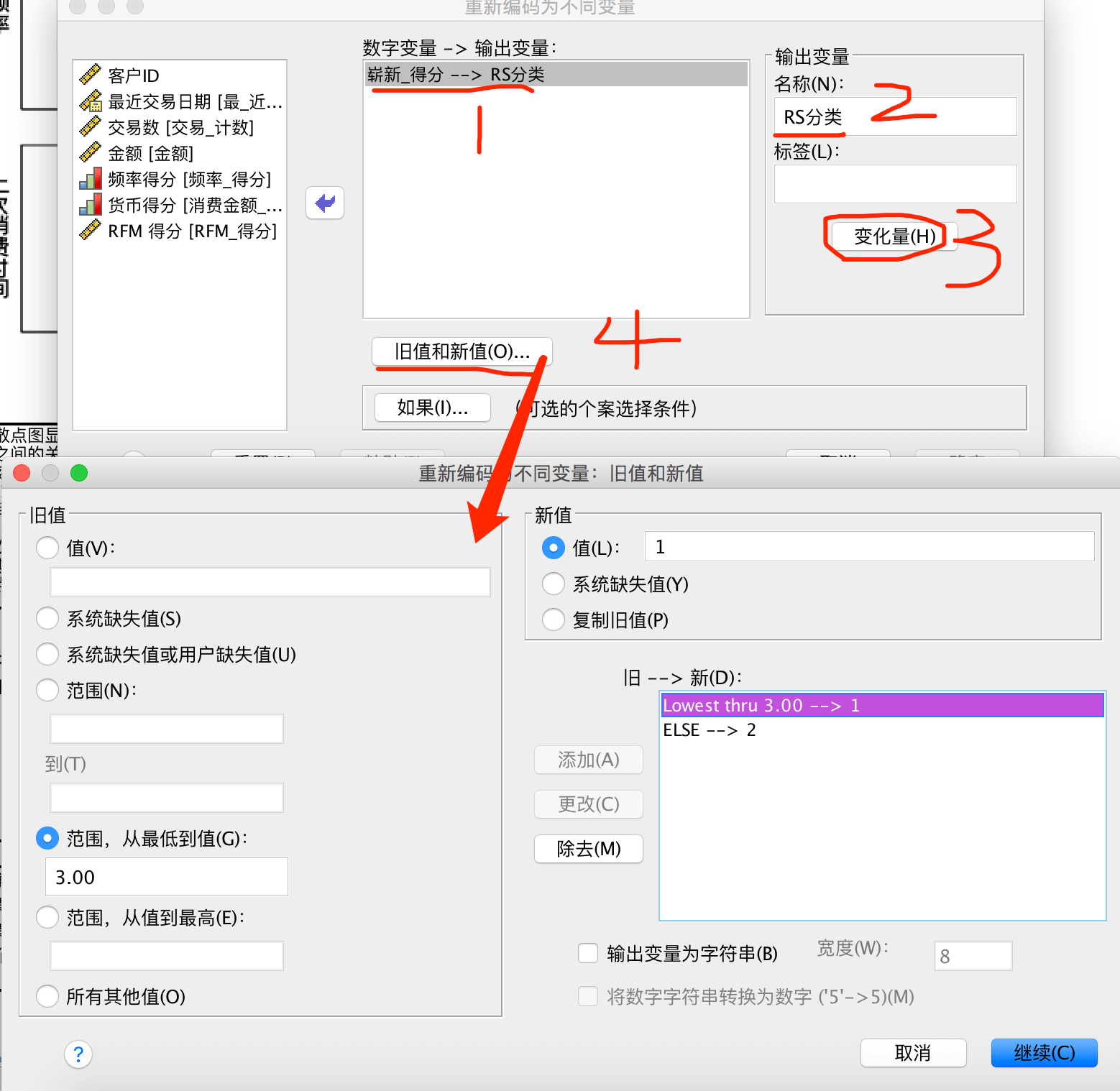Click the lowest-to-value field showing 3.00
This screenshot has width=1120, height=1091.
[x=167, y=877]
